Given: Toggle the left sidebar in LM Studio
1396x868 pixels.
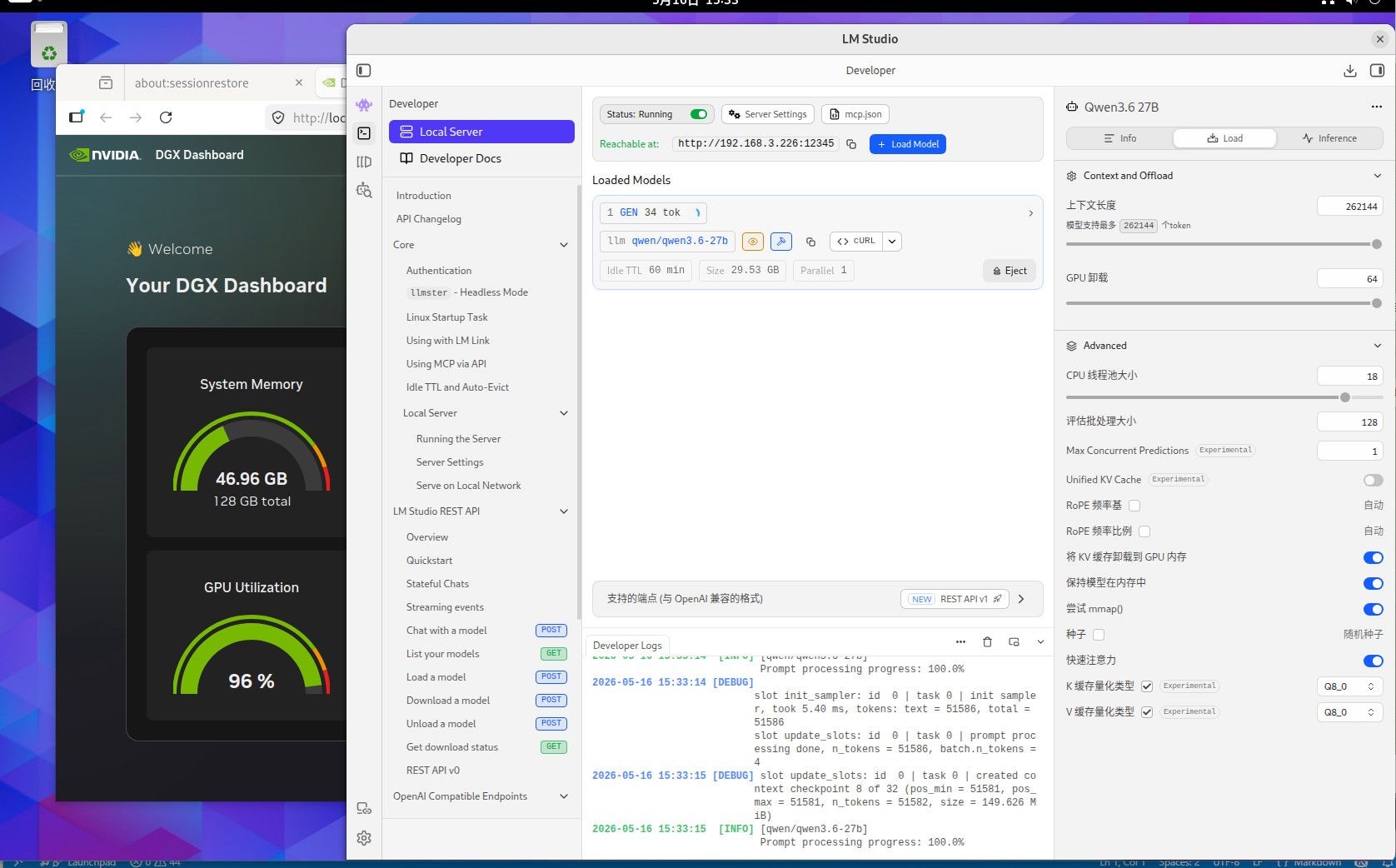Looking at the screenshot, I should tap(363, 71).
